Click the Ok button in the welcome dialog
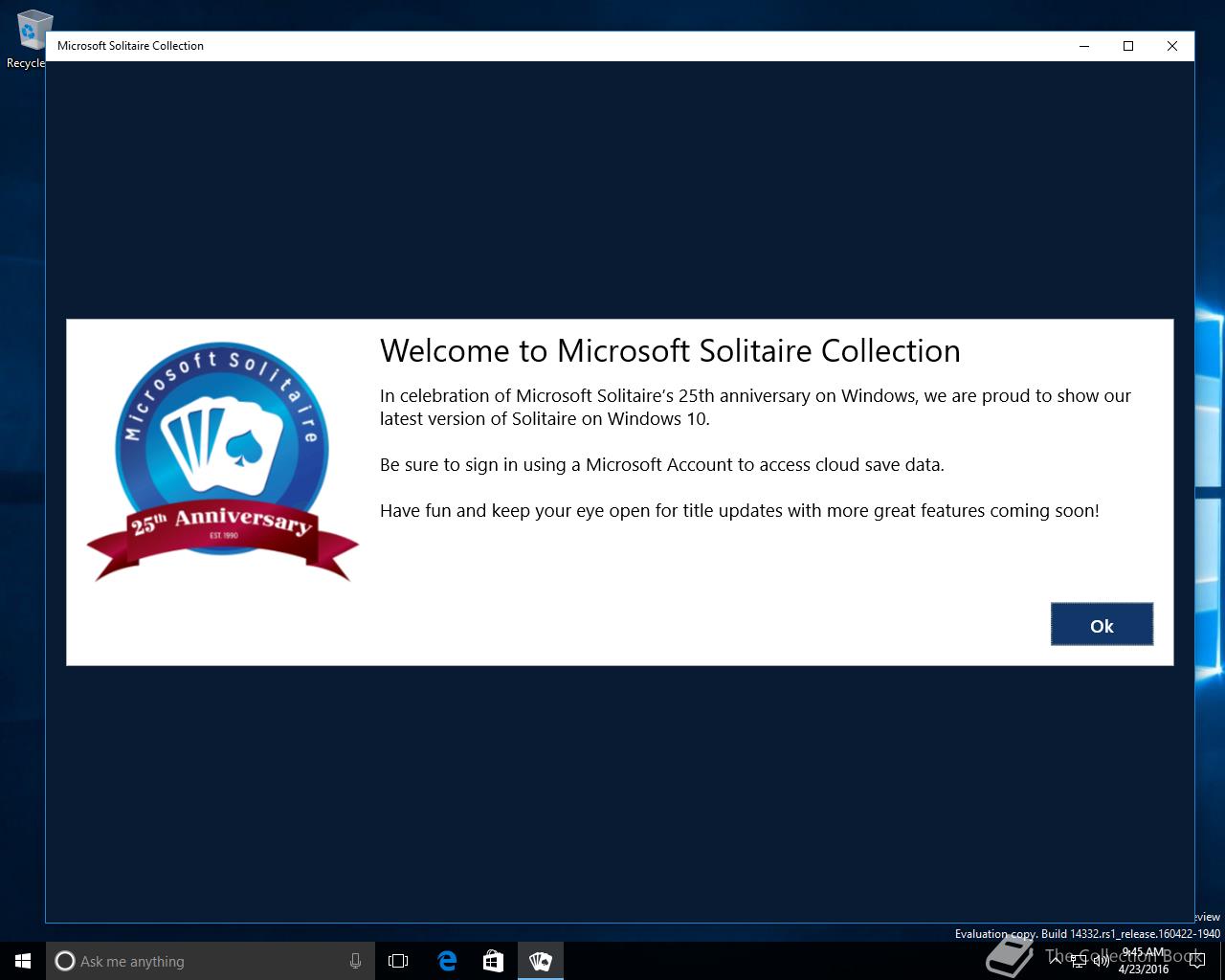Viewport: 1225px width, 980px height. point(1102,625)
